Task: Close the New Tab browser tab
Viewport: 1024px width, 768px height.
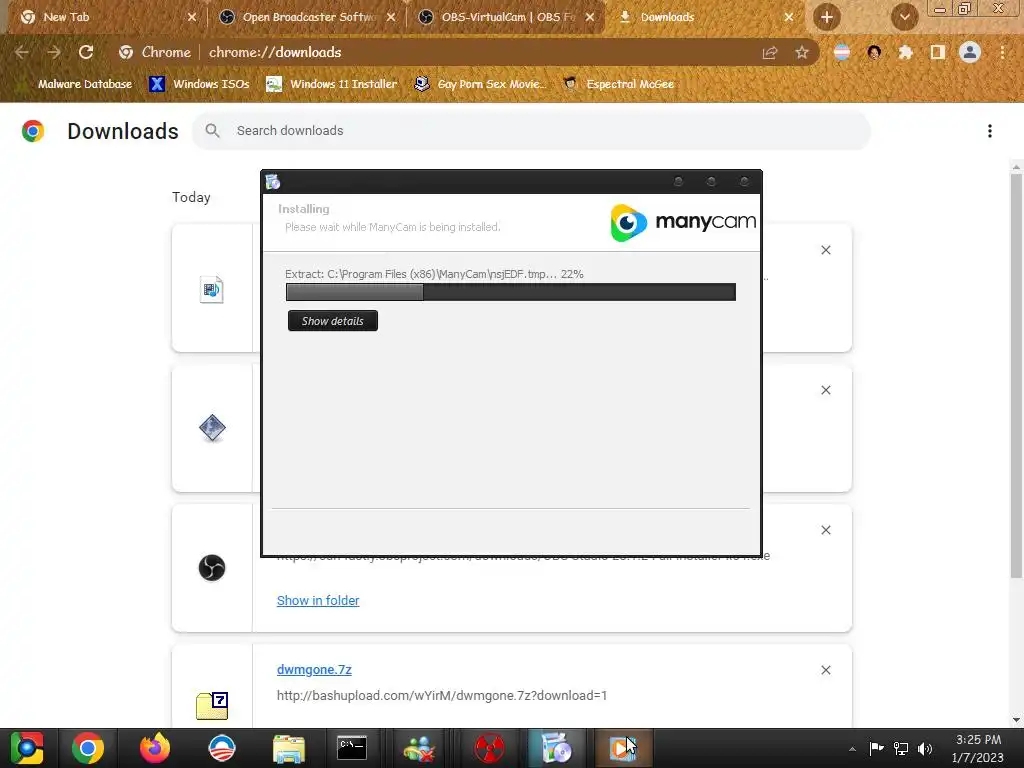Action: (x=191, y=17)
